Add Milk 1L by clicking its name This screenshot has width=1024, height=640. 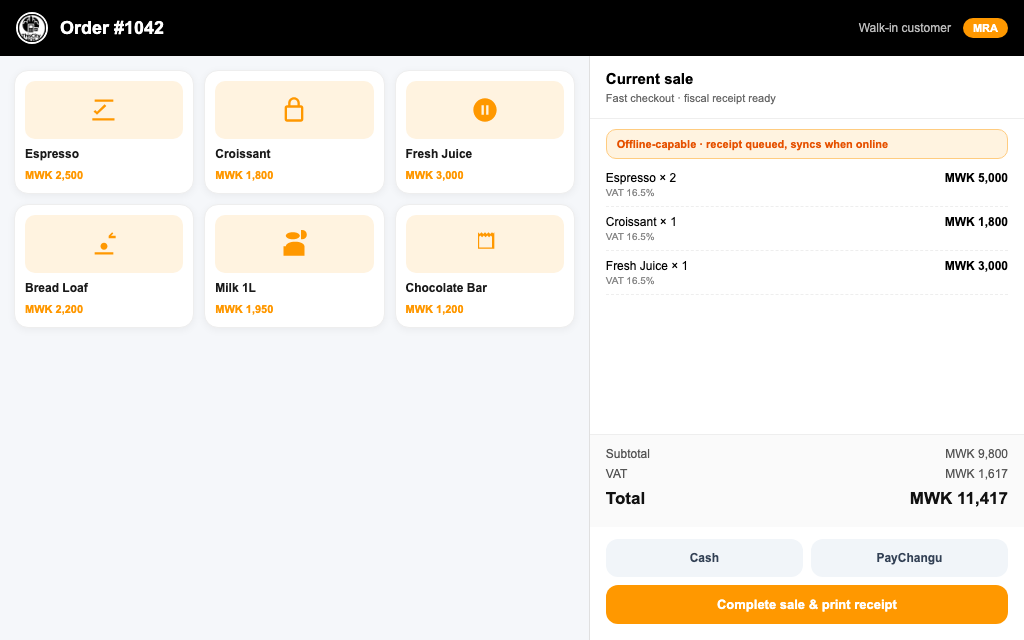[235, 287]
